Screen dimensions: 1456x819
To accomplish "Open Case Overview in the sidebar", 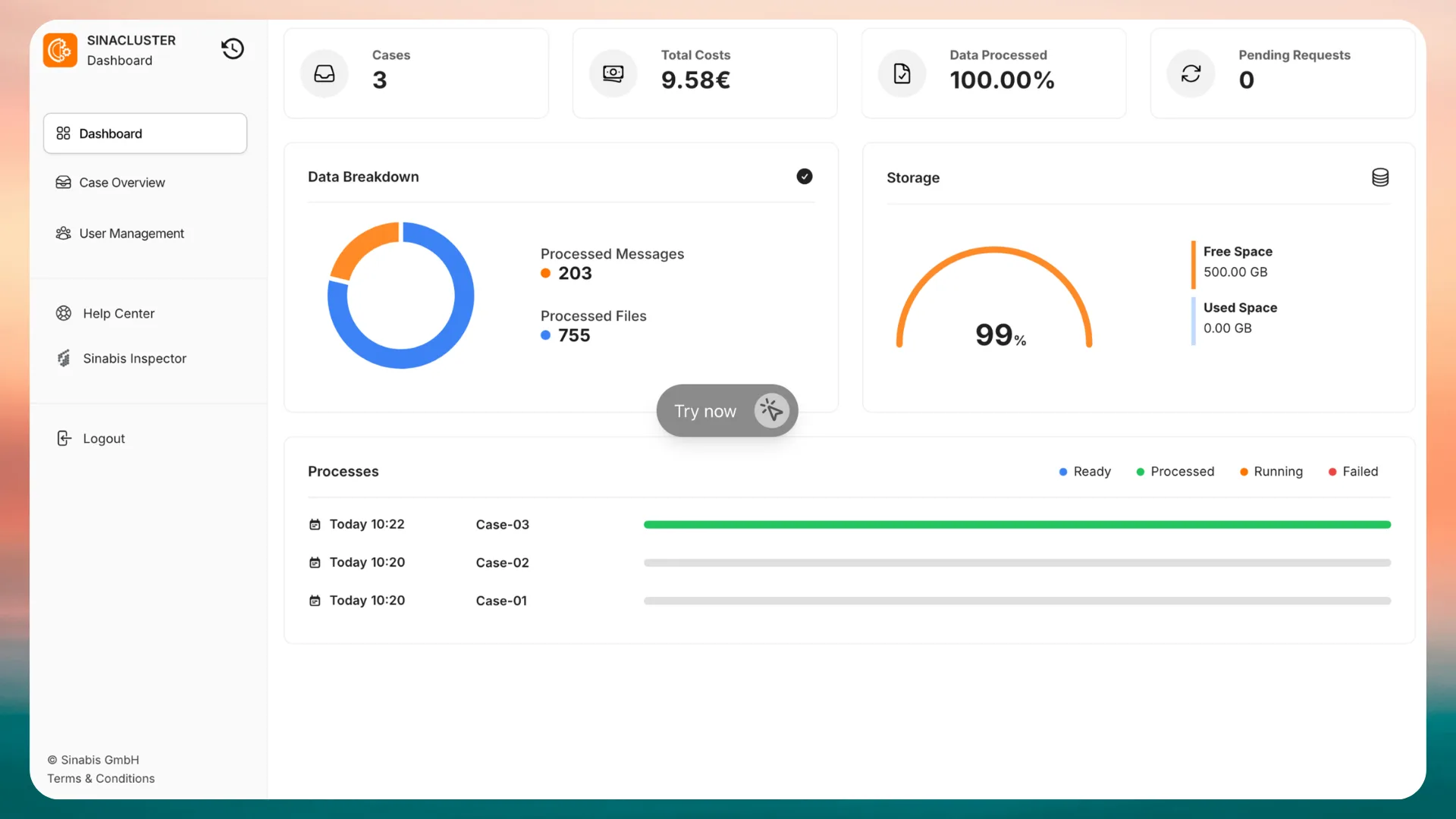I will pos(111,183).
